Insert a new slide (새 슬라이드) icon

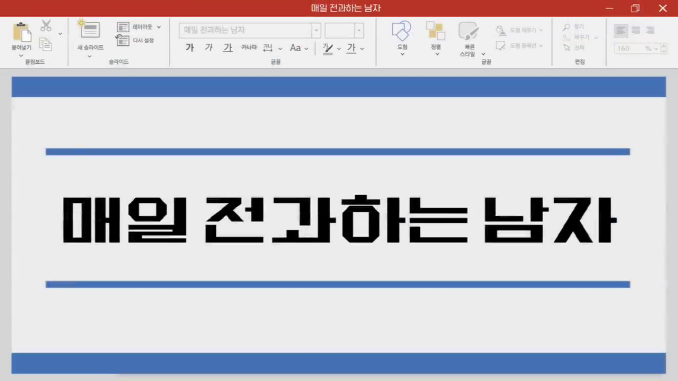pos(89,29)
